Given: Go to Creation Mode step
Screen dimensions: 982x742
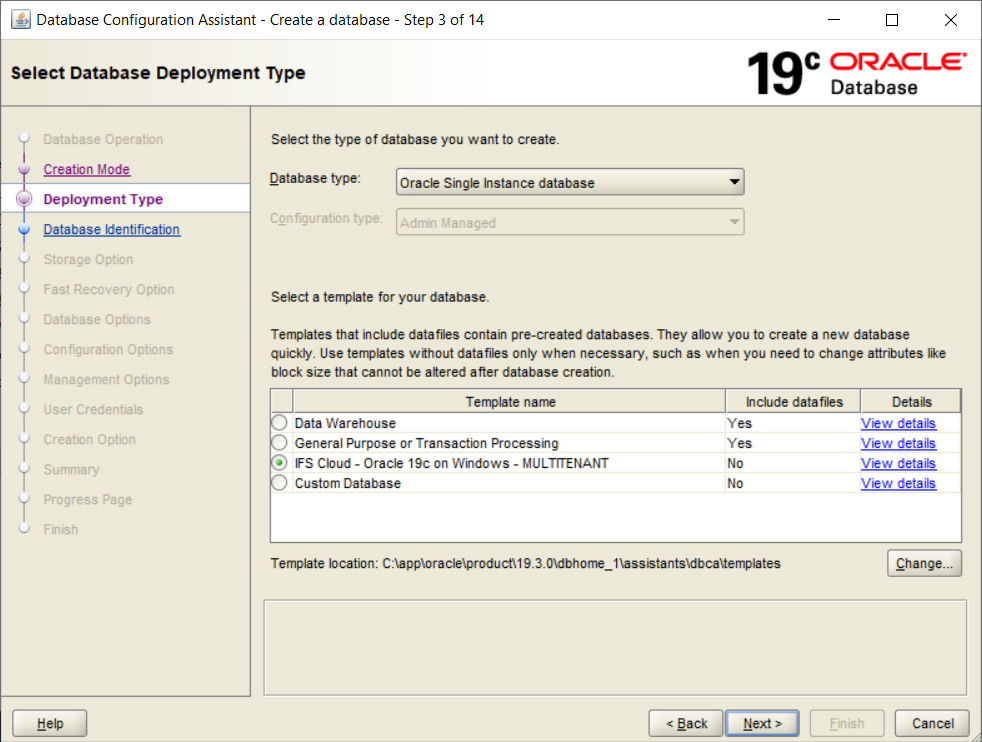Looking at the screenshot, I should pos(87,170).
